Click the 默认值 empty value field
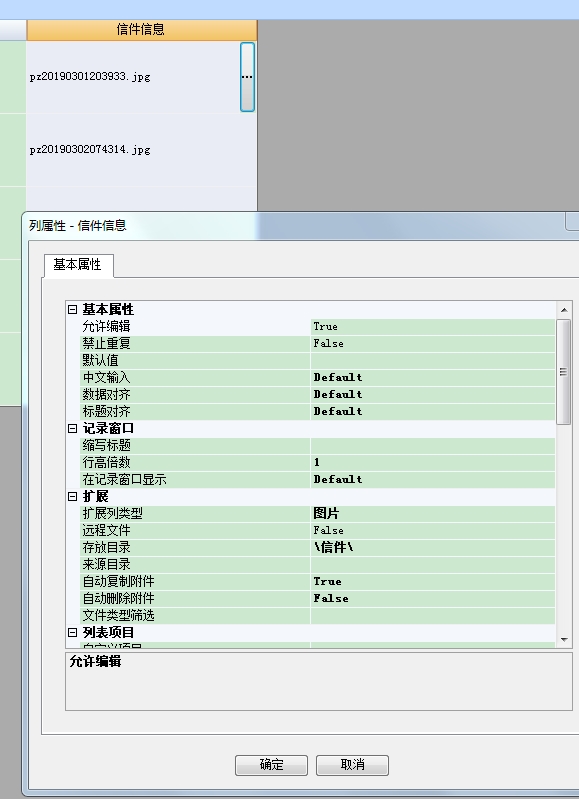The height and width of the screenshot is (799, 579). [433, 360]
